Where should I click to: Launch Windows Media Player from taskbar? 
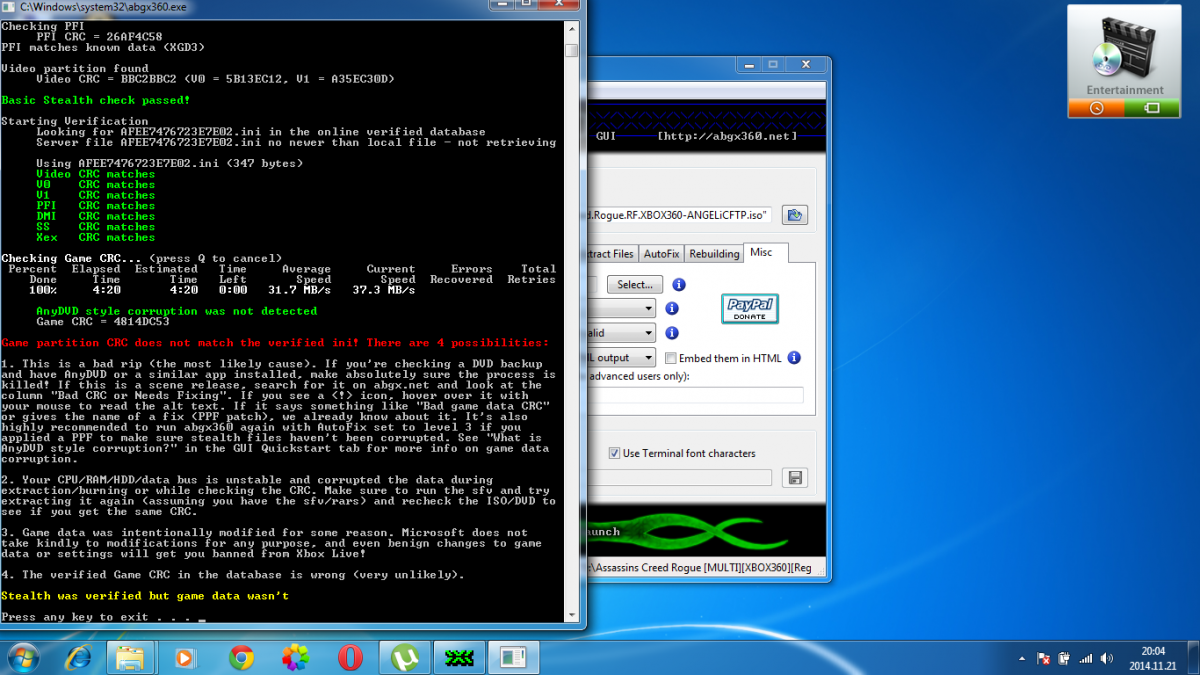[186, 657]
